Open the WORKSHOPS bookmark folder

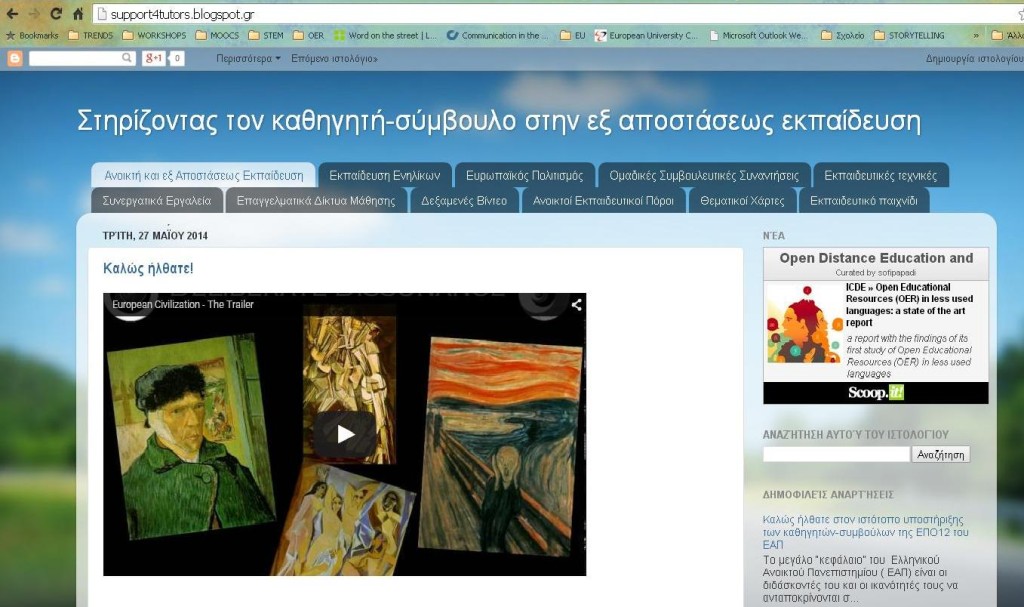154,35
